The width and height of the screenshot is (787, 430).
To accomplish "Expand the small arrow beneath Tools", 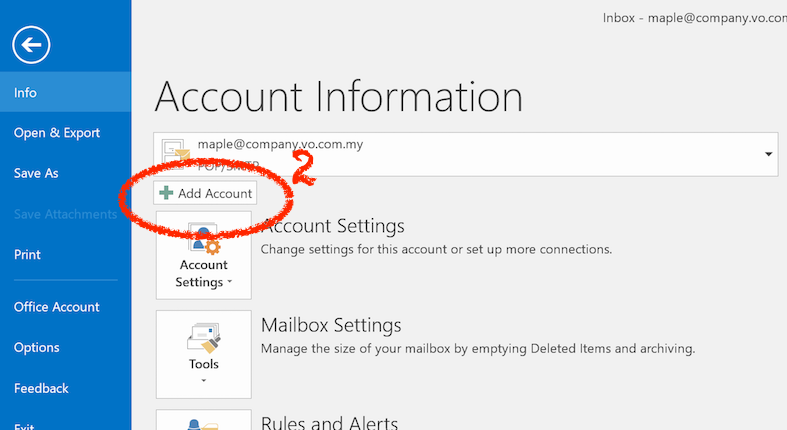I will (x=204, y=381).
